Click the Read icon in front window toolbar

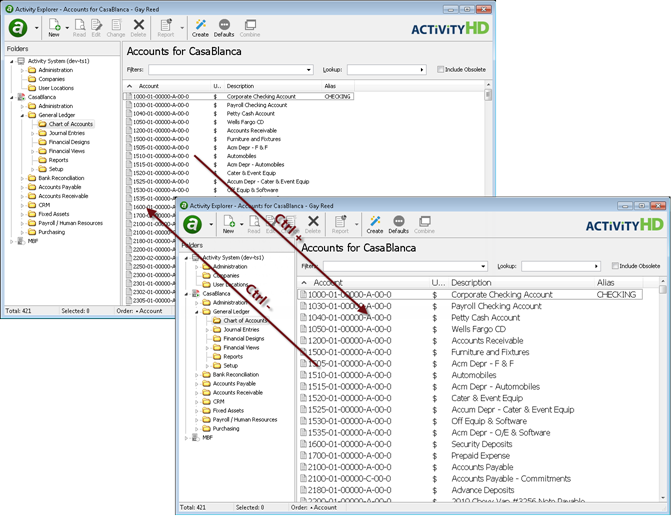[x=254, y=224]
